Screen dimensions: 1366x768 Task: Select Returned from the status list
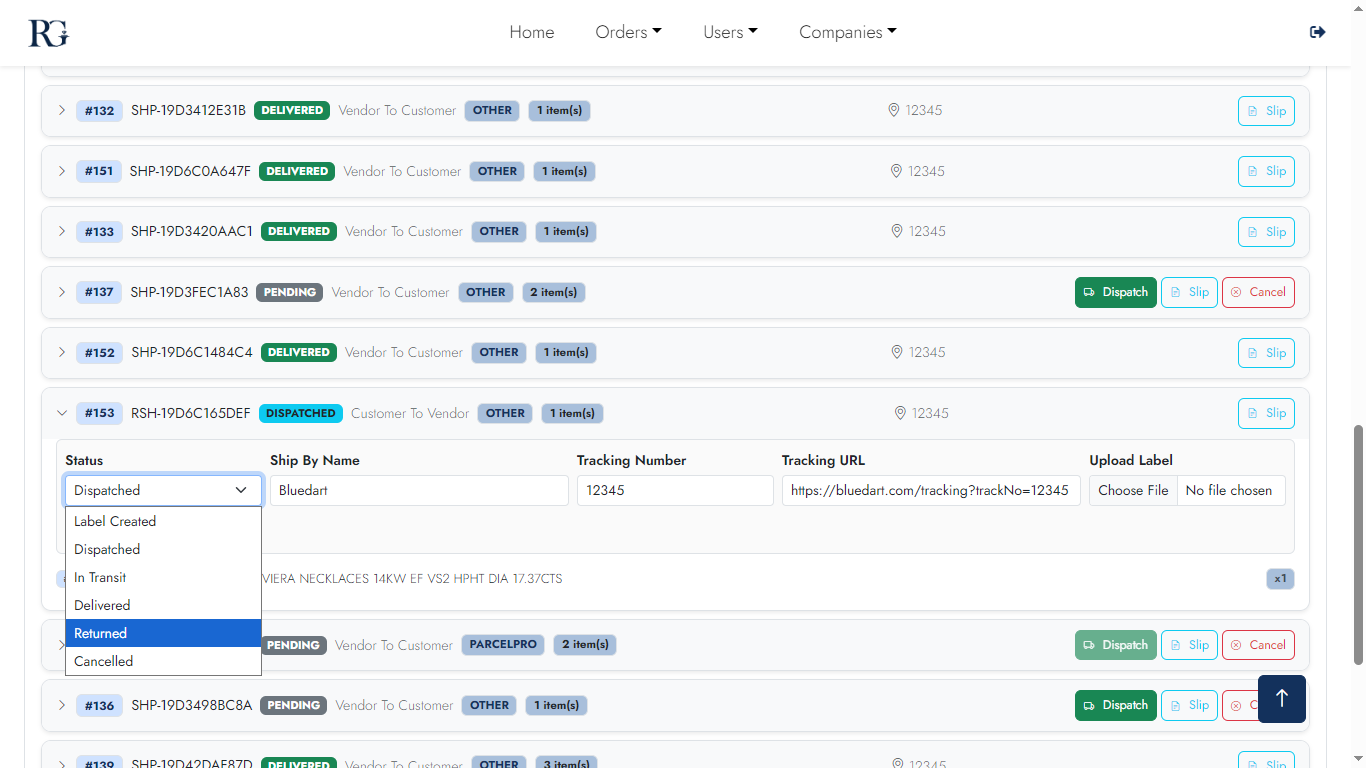(x=163, y=633)
